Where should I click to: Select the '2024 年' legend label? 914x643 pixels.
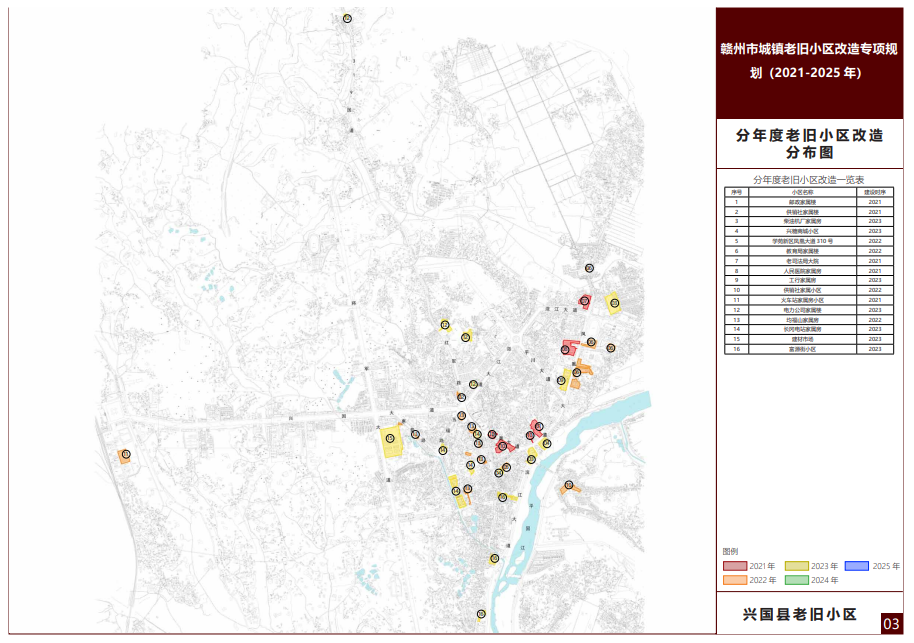point(824,580)
